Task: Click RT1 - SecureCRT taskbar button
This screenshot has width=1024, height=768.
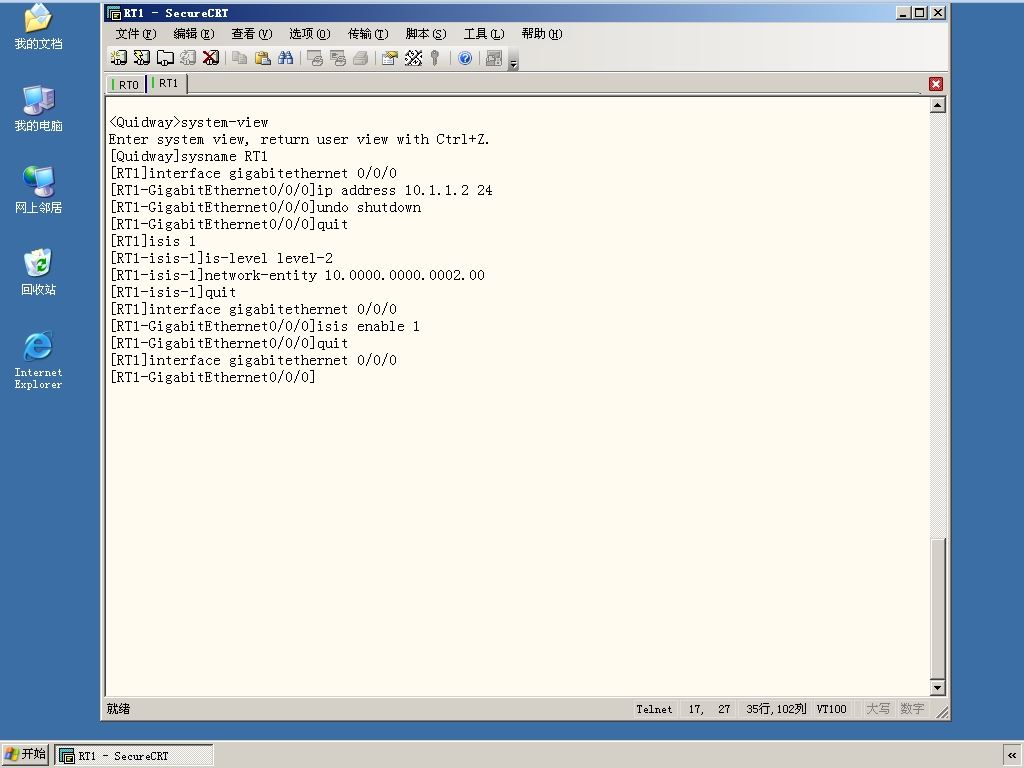Action: tap(134, 756)
